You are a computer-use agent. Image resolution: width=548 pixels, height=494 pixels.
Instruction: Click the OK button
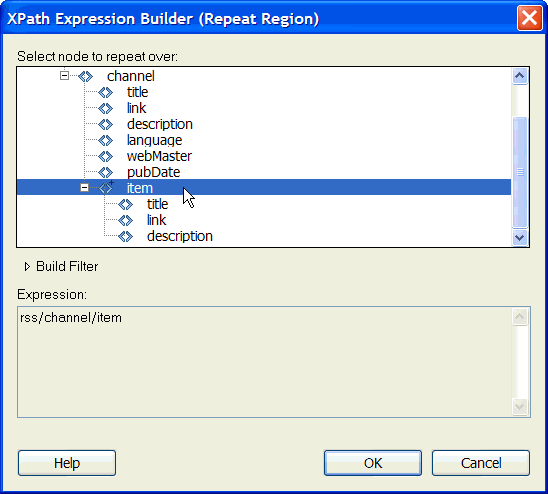(x=373, y=463)
